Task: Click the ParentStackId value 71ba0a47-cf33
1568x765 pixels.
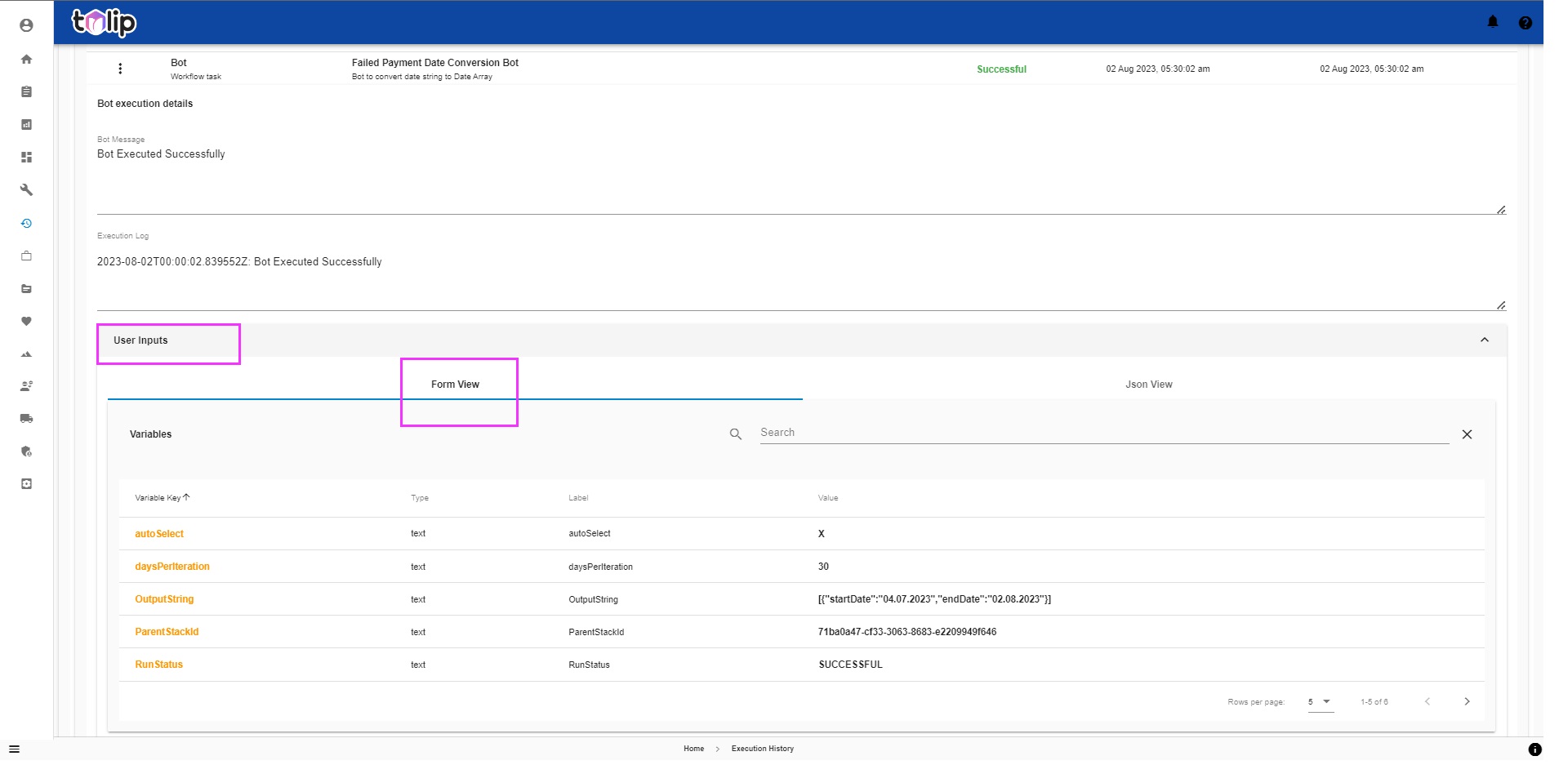Action: point(906,632)
